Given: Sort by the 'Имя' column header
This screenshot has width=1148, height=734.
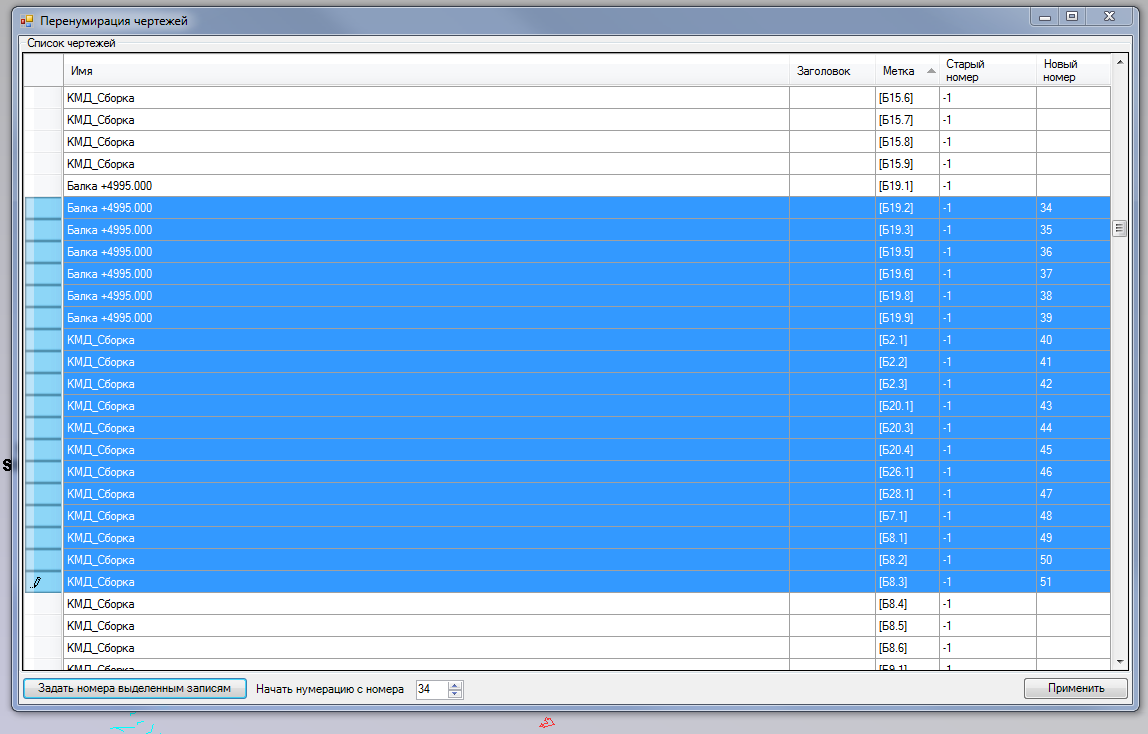Looking at the screenshot, I should pos(425,71).
